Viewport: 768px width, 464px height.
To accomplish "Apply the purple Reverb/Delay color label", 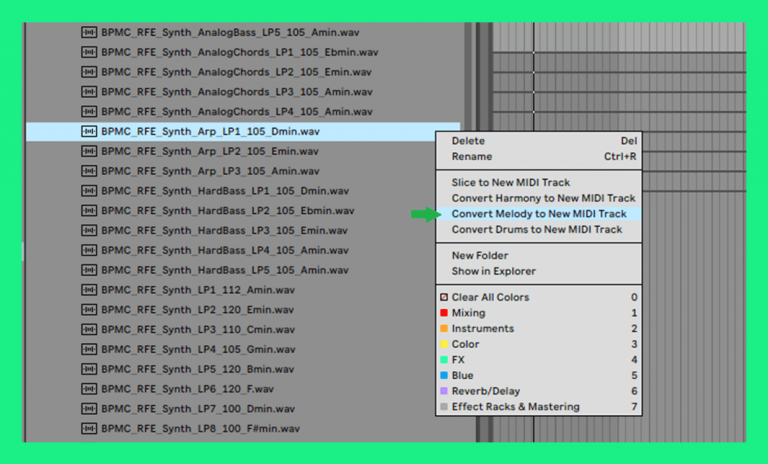I will tap(485, 391).
